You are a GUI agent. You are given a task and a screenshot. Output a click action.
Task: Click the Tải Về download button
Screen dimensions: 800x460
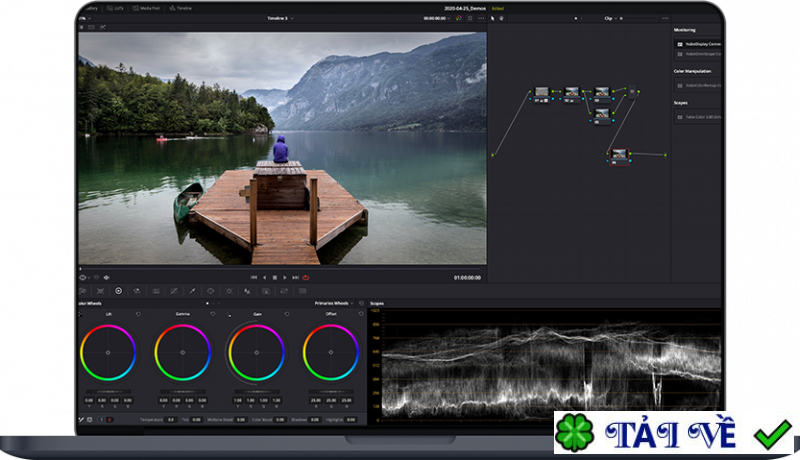673,433
